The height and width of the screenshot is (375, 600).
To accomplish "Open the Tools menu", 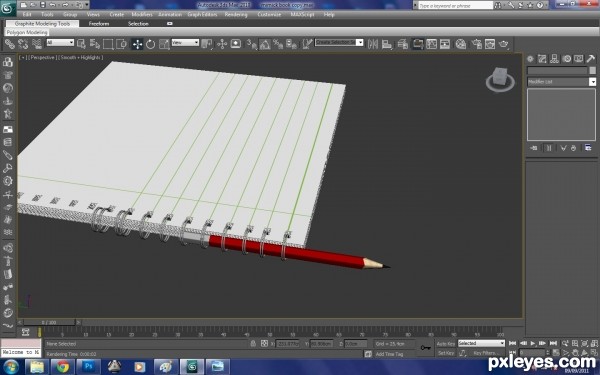I will click(x=47, y=15).
